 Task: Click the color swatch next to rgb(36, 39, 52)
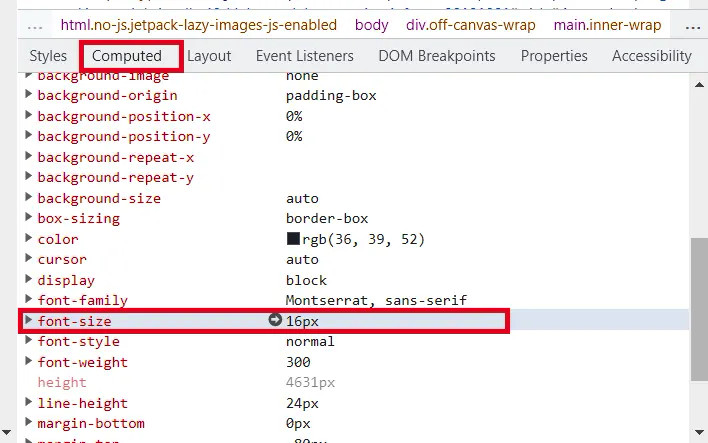click(x=293, y=239)
